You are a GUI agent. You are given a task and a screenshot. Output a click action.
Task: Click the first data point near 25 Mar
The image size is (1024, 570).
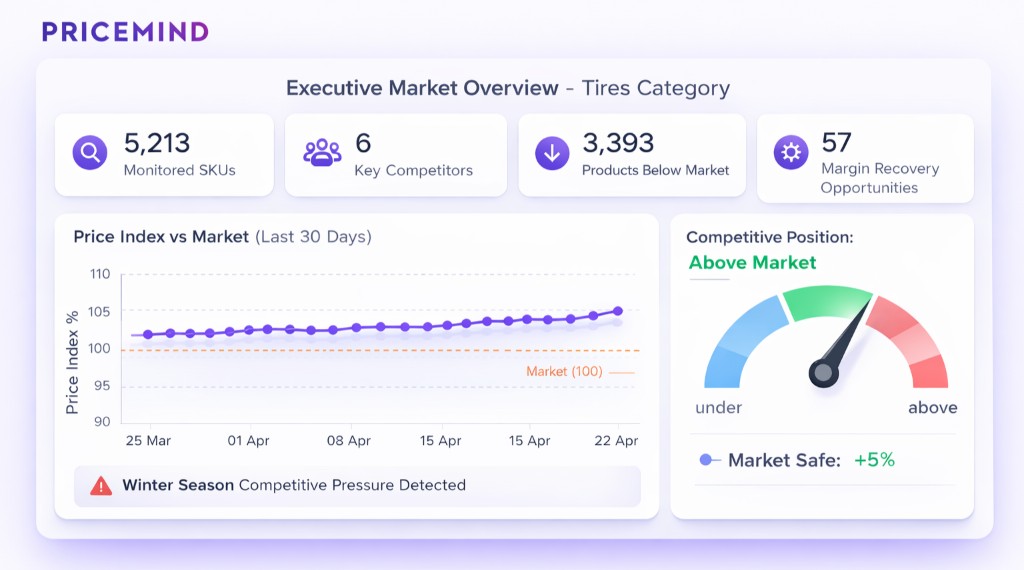(x=148, y=335)
